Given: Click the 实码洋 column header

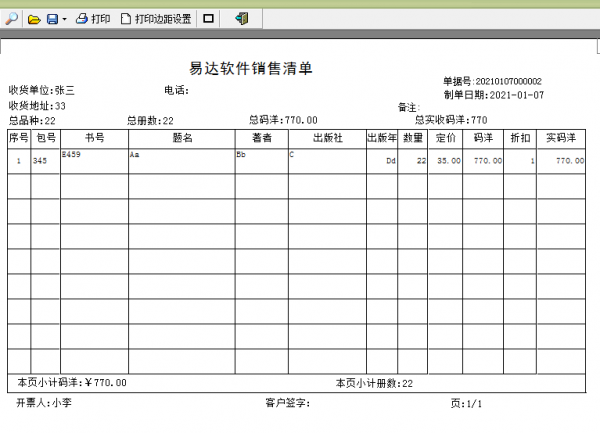Looking at the screenshot, I should [x=561, y=138].
